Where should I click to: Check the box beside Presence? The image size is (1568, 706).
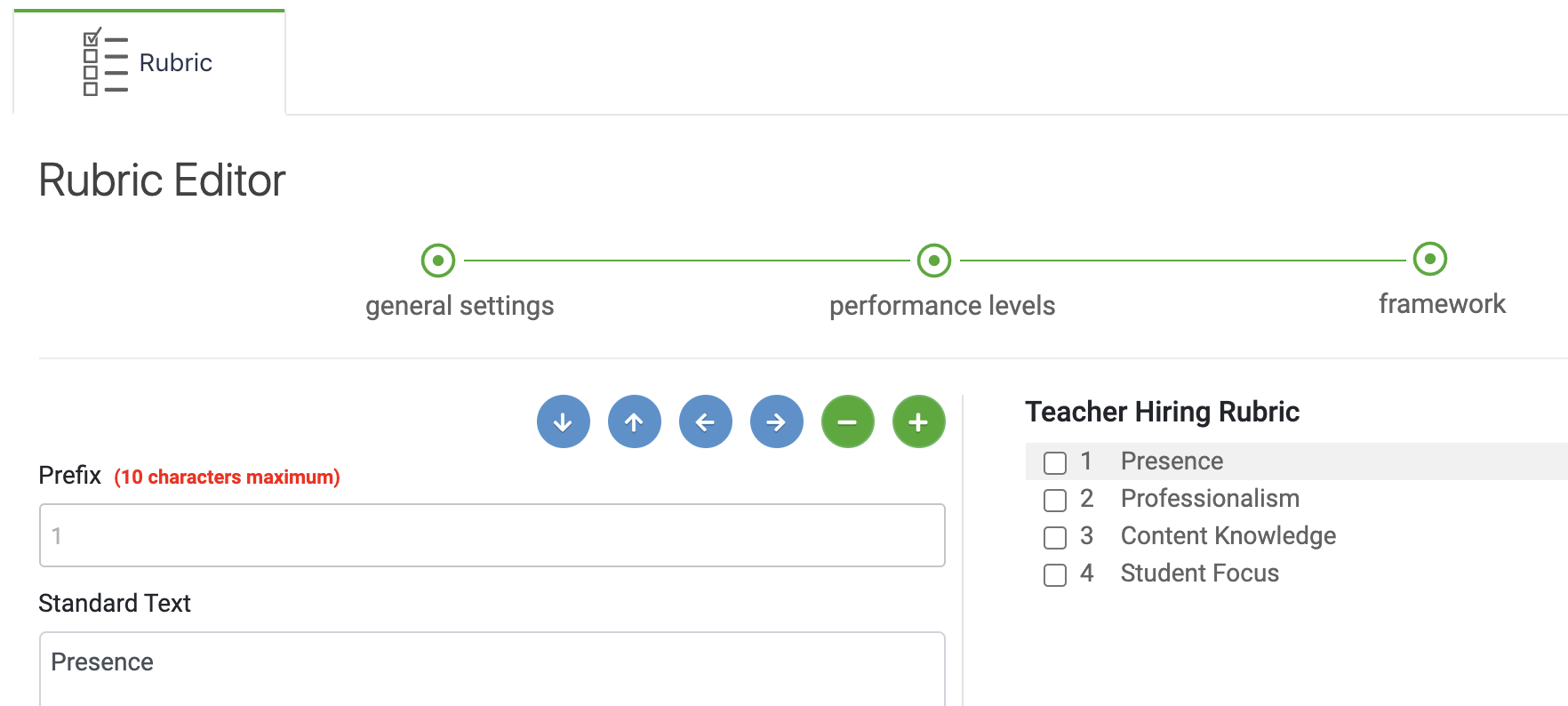(1055, 462)
